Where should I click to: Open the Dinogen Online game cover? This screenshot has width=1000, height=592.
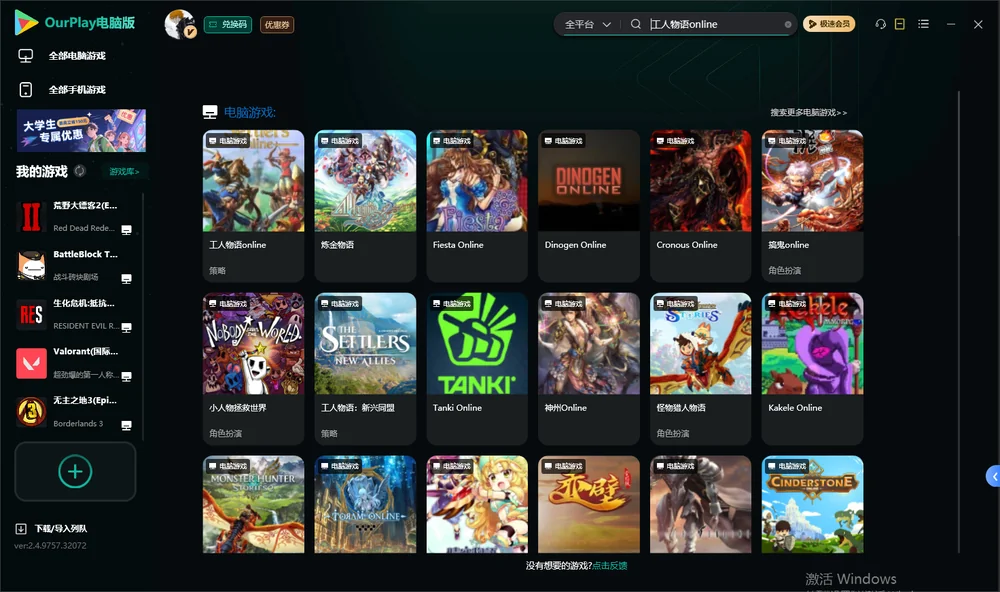pyautogui.click(x=589, y=181)
